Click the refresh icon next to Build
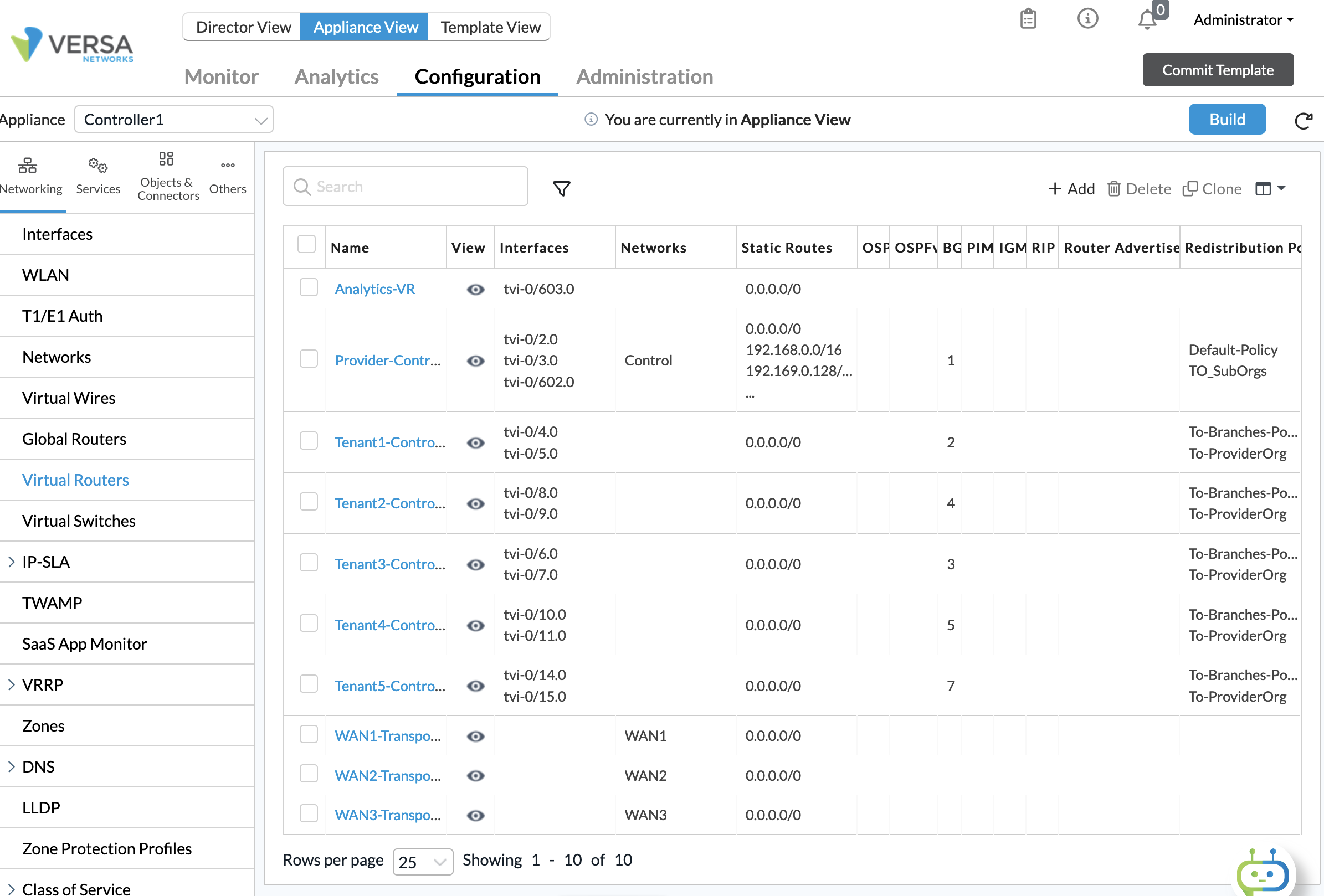 (1304, 120)
